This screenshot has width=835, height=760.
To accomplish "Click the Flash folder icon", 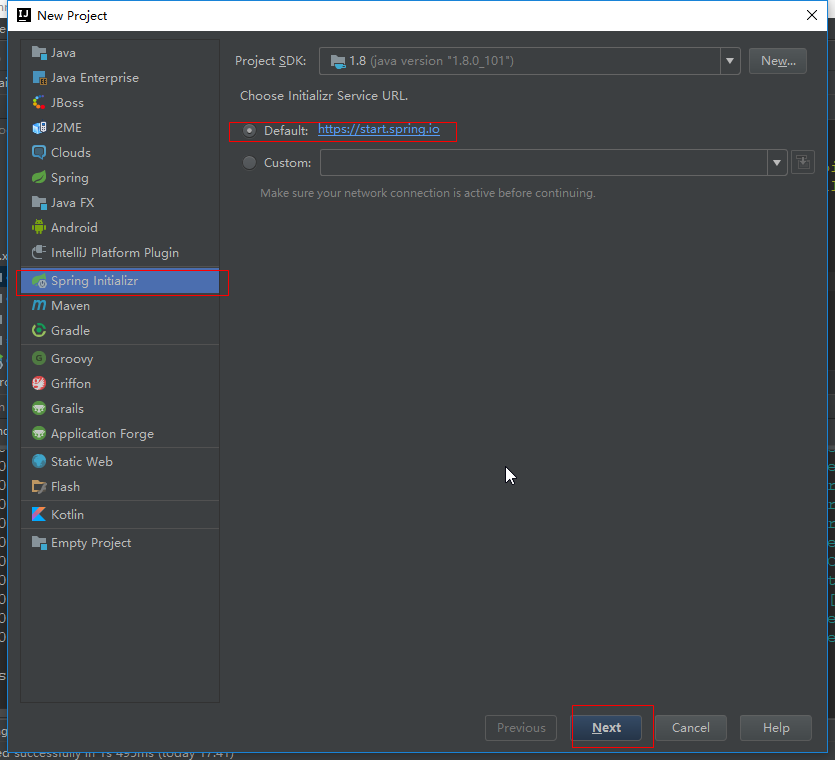I will [x=39, y=486].
